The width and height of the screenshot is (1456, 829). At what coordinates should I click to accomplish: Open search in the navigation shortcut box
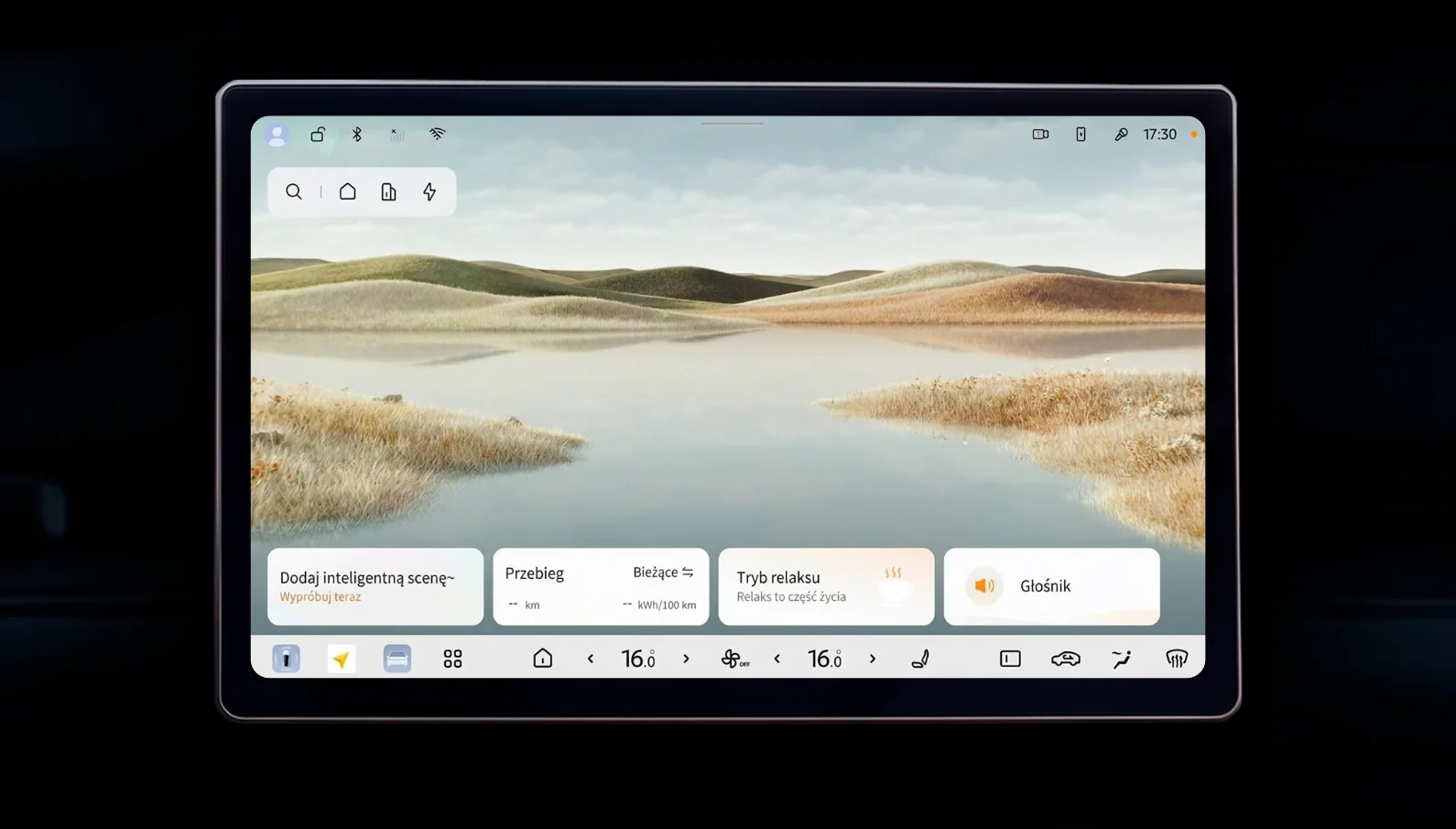tap(293, 191)
